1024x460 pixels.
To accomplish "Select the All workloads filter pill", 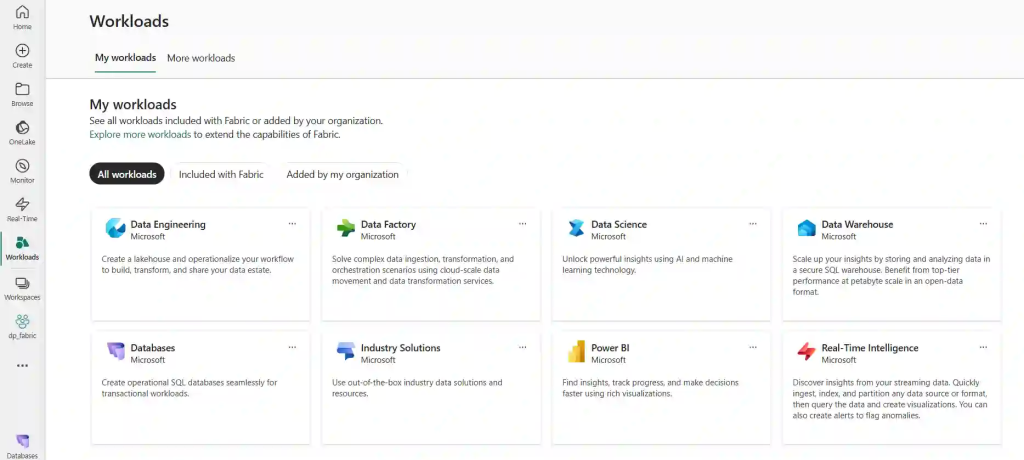I will point(127,174).
